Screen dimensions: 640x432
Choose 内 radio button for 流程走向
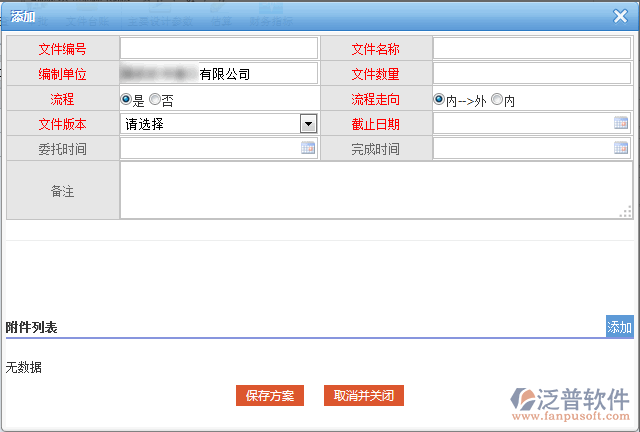pos(497,100)
